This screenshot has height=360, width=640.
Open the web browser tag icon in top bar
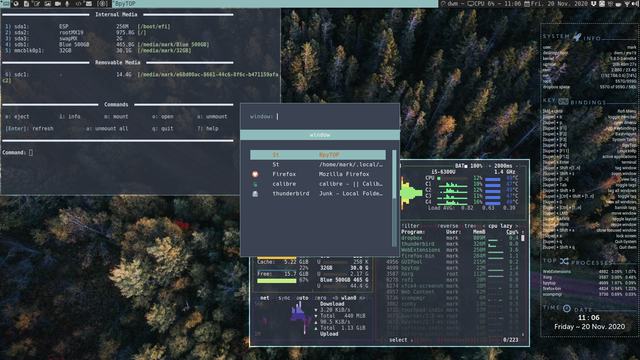(16, 4)
